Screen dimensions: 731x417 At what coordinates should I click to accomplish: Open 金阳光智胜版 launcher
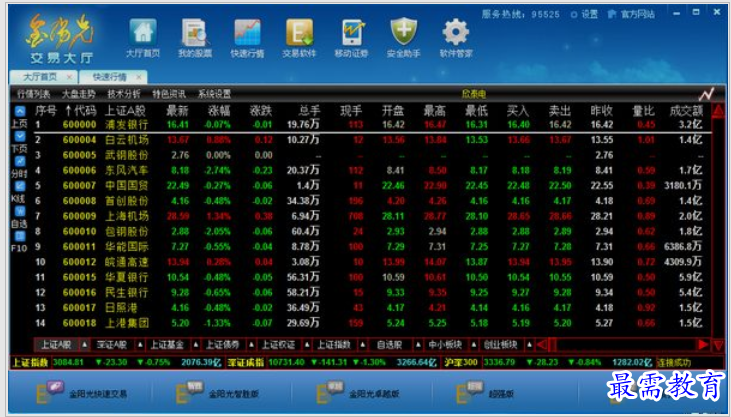(218, 393)
